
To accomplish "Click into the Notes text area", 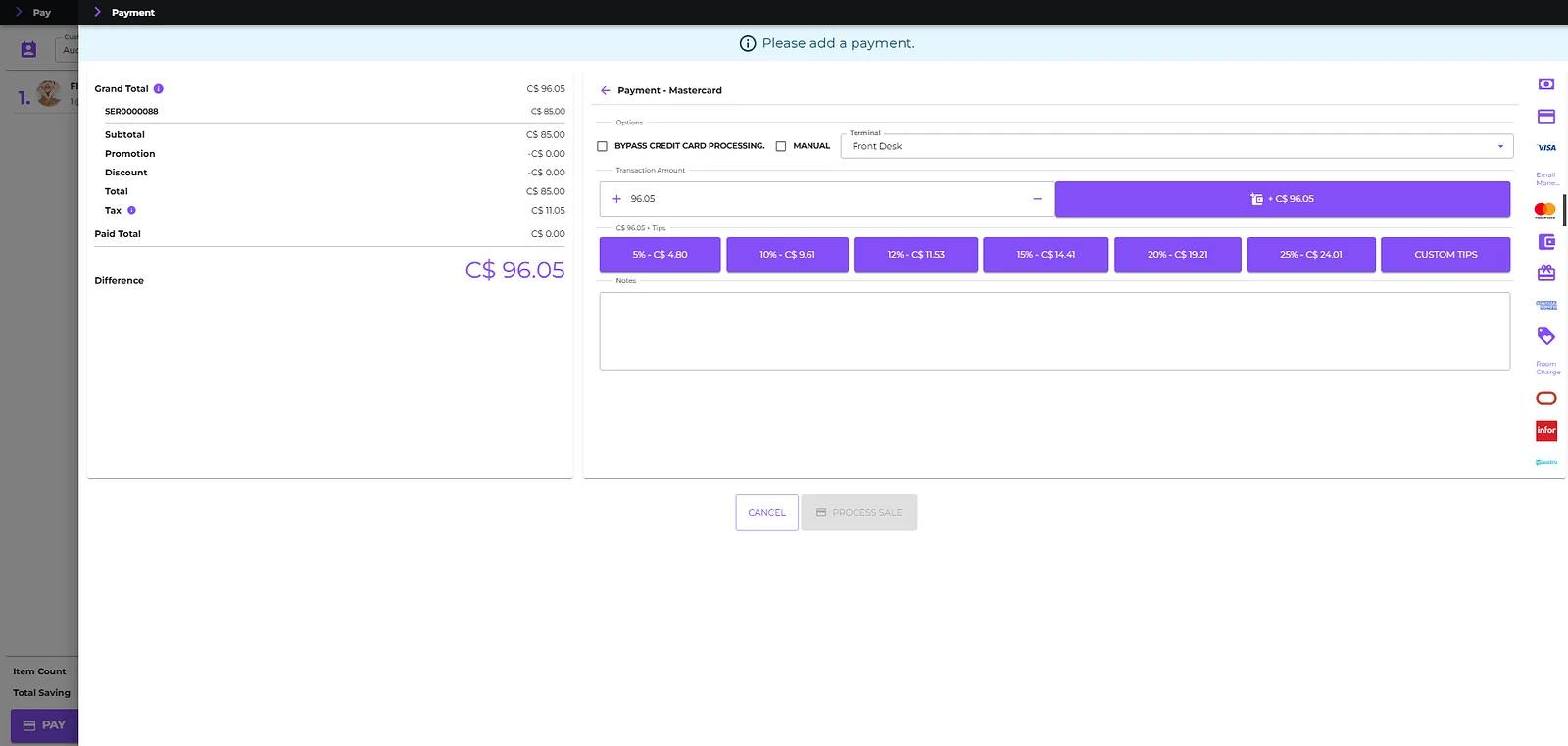I will click(1054, 331).
